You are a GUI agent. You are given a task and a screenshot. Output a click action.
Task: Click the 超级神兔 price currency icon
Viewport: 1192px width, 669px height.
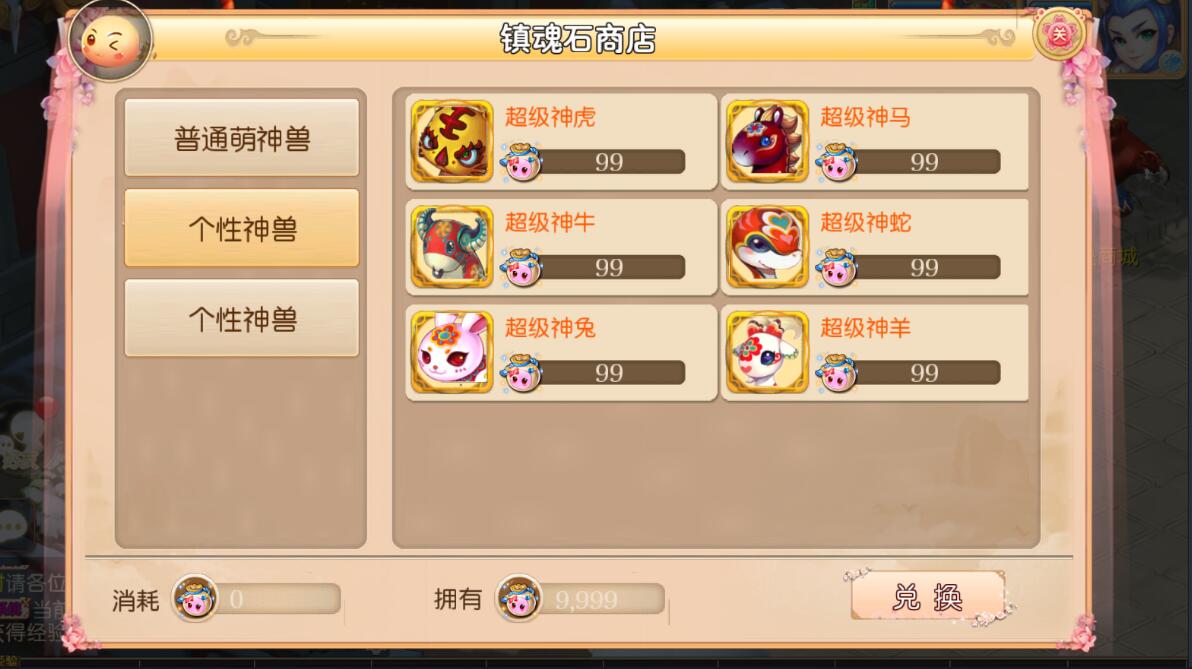coord(522,373)
